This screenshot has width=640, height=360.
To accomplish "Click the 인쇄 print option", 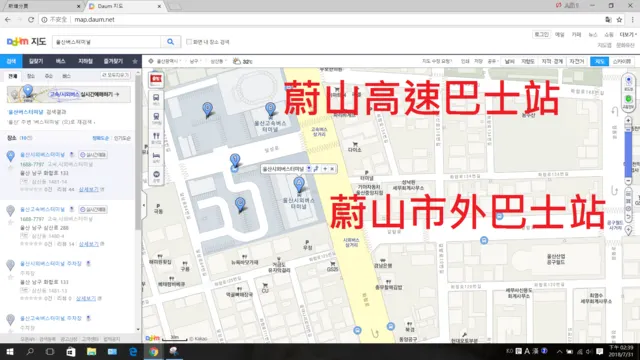I will coord(465,61).
